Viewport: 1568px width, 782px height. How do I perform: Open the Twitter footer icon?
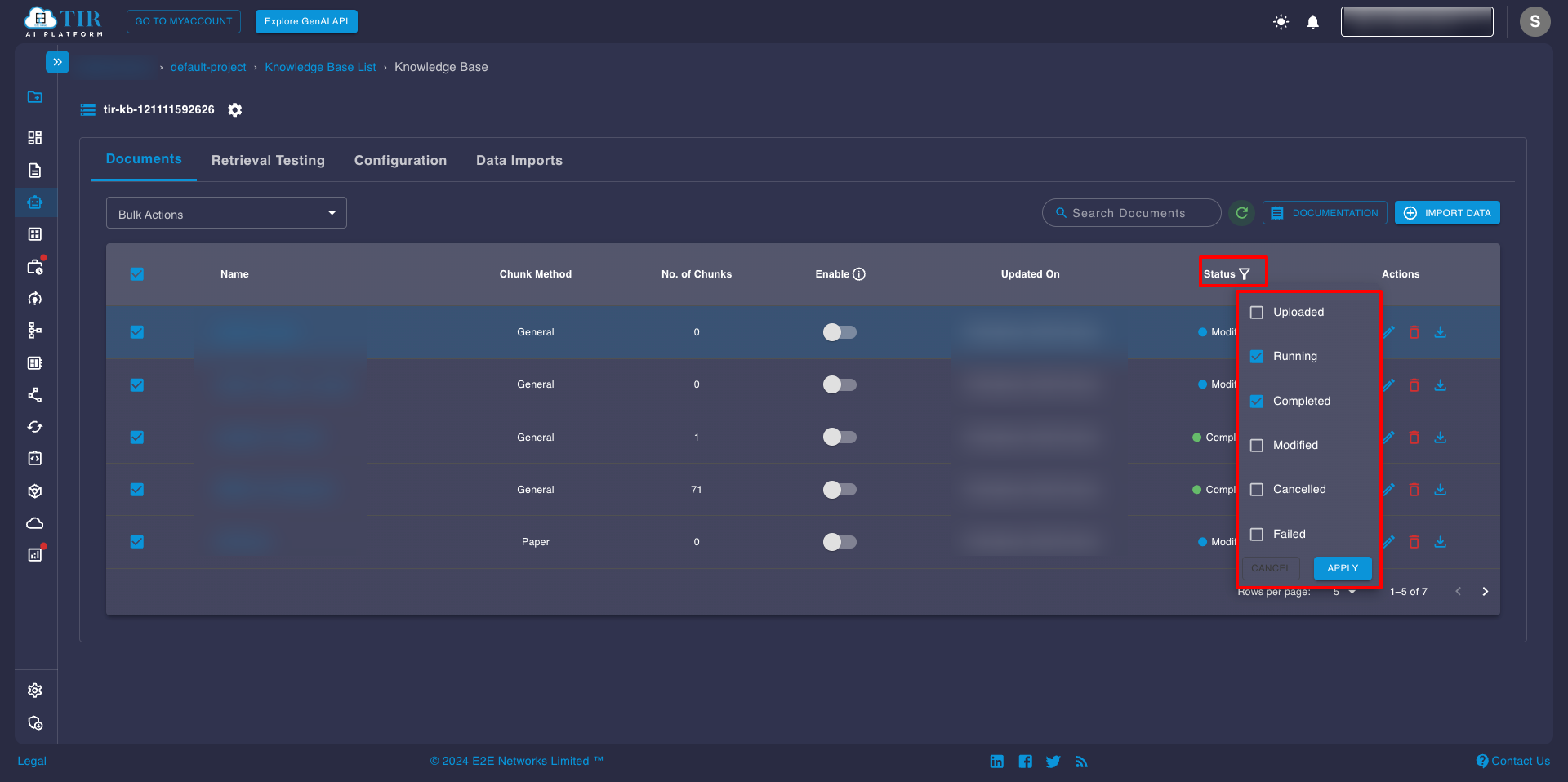click(x=1053, y=762)
